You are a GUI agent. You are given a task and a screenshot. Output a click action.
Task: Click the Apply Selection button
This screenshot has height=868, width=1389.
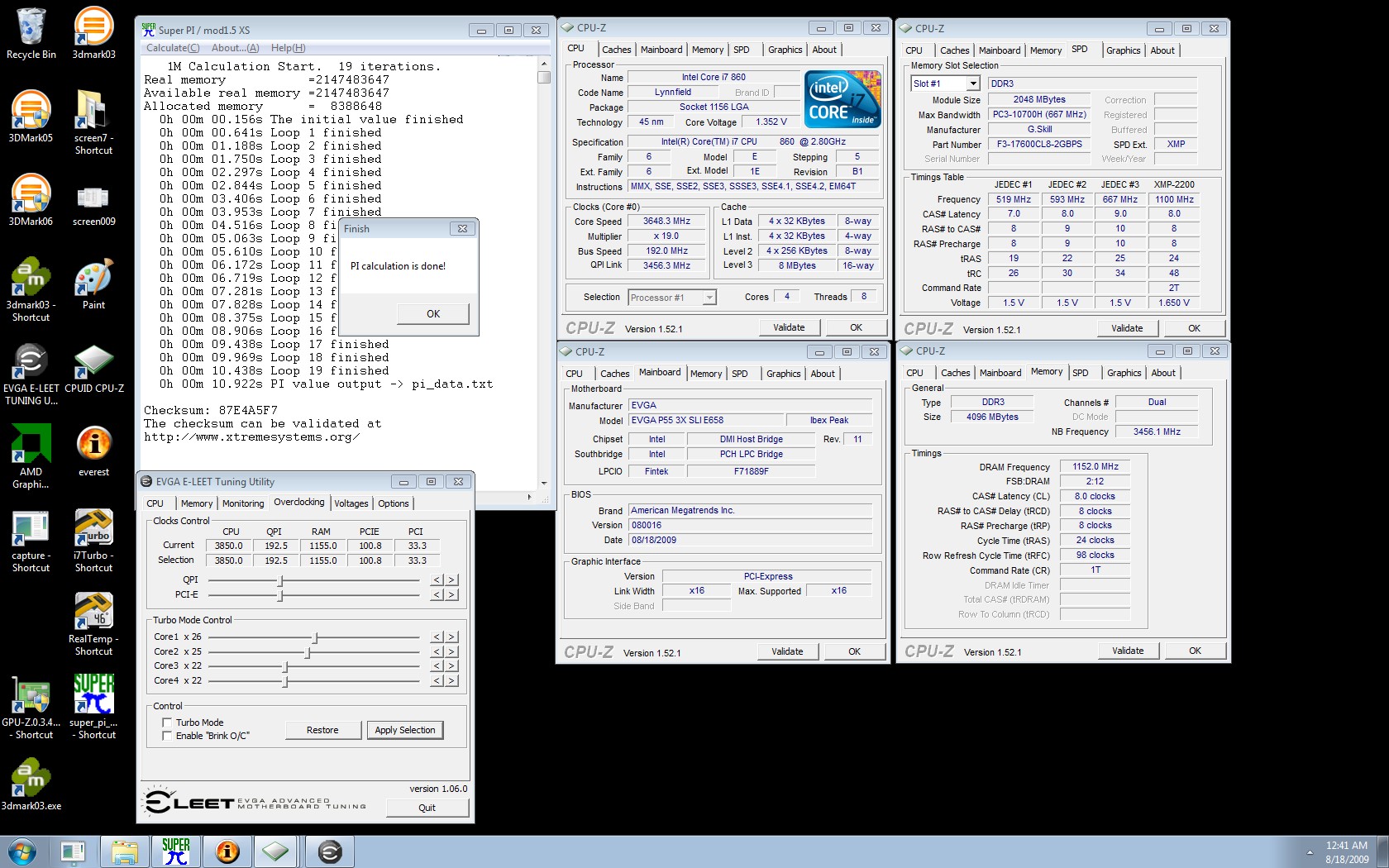point(405,730)
